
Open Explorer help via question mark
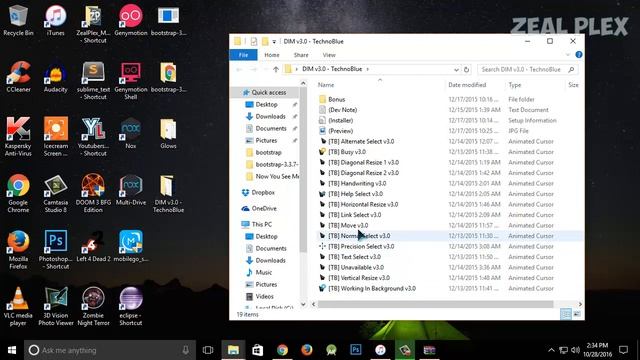click(x=578, y=55)
